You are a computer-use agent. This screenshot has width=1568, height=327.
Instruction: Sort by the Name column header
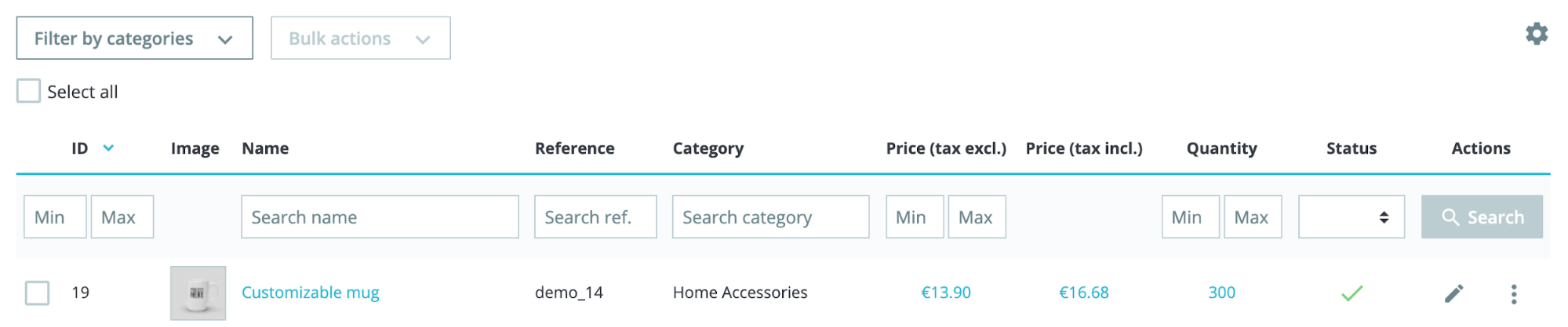tap(265, 148)
